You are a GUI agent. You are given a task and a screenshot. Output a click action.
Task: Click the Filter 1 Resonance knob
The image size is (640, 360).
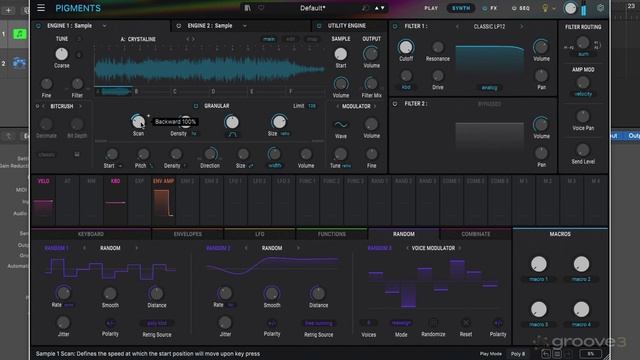coord(438,47)
